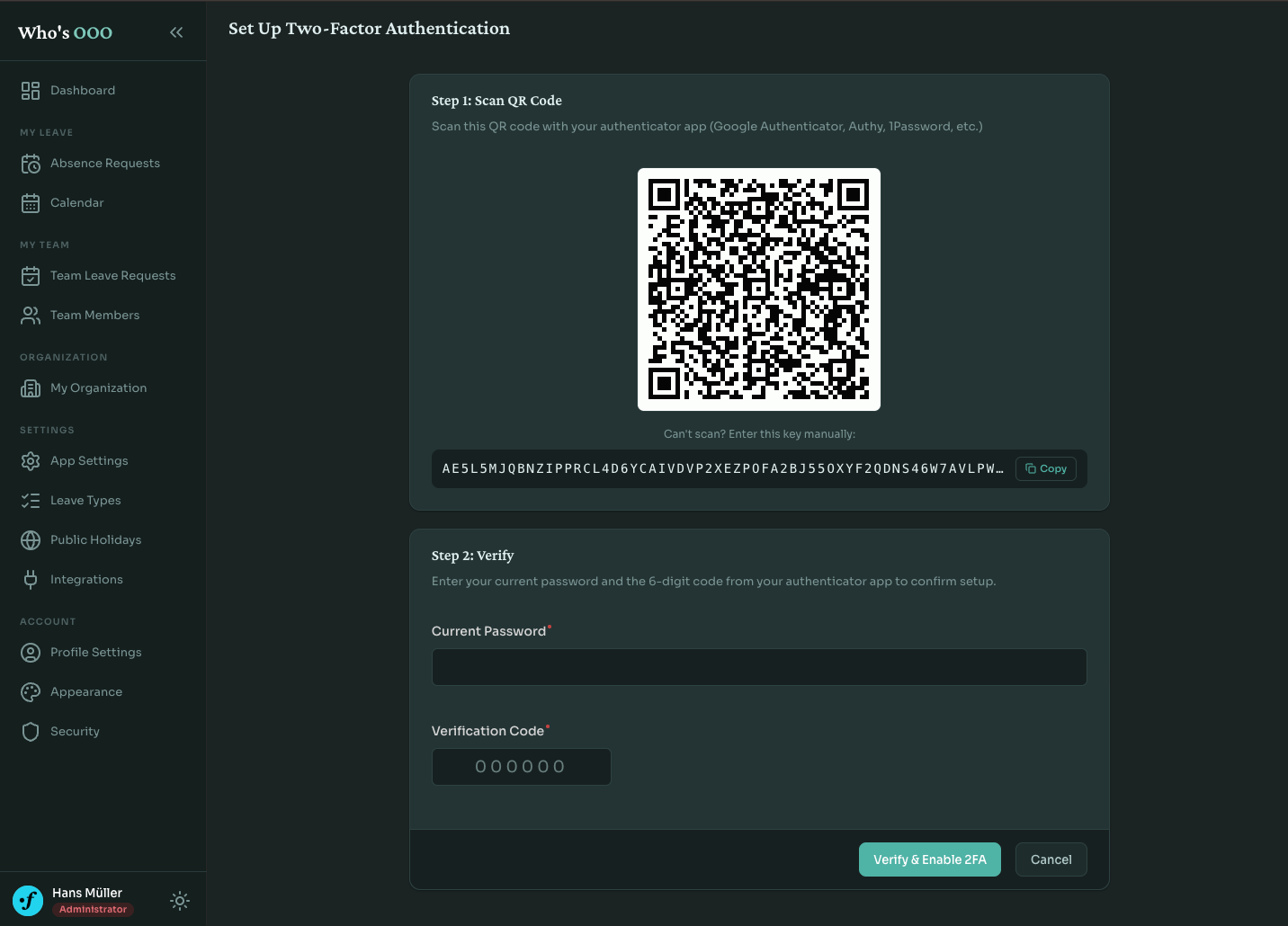Click the Public Holidays globe icon

pyautogui.click(x=31, y=540)
